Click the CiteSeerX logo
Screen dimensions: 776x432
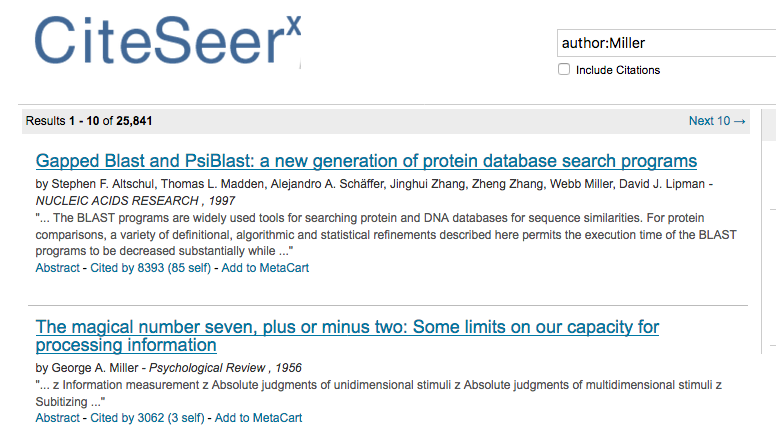[167, 41]
